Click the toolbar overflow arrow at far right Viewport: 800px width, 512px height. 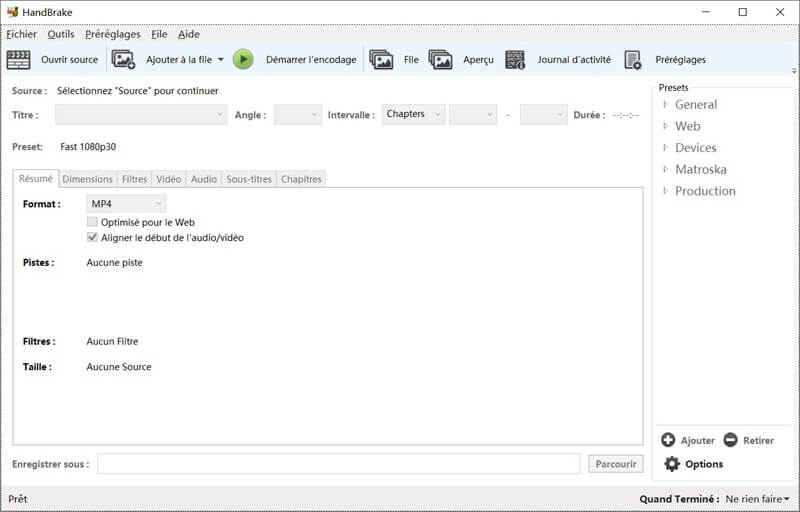pos(794,71)
